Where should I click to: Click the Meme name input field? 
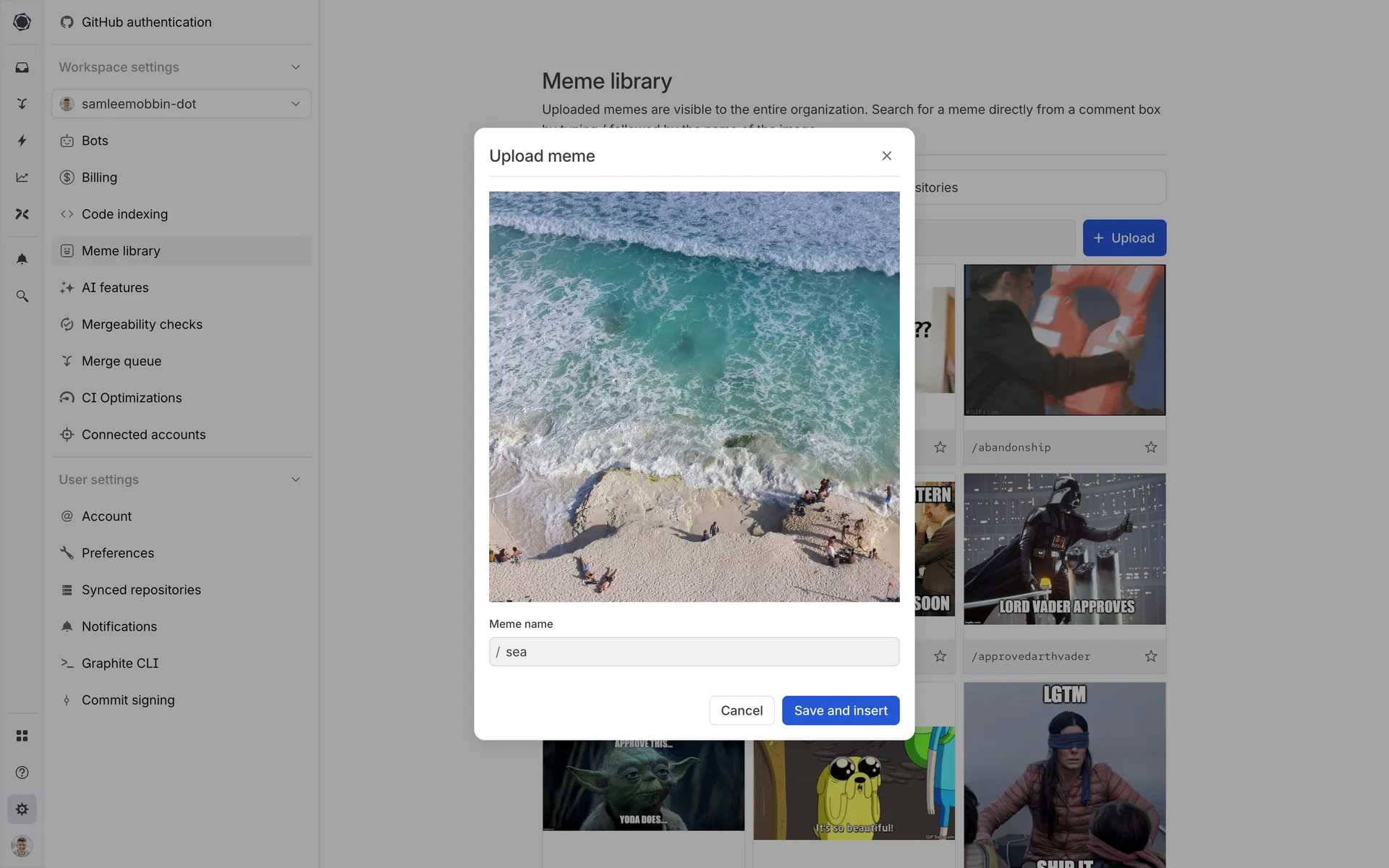click(x=694, y=652)
